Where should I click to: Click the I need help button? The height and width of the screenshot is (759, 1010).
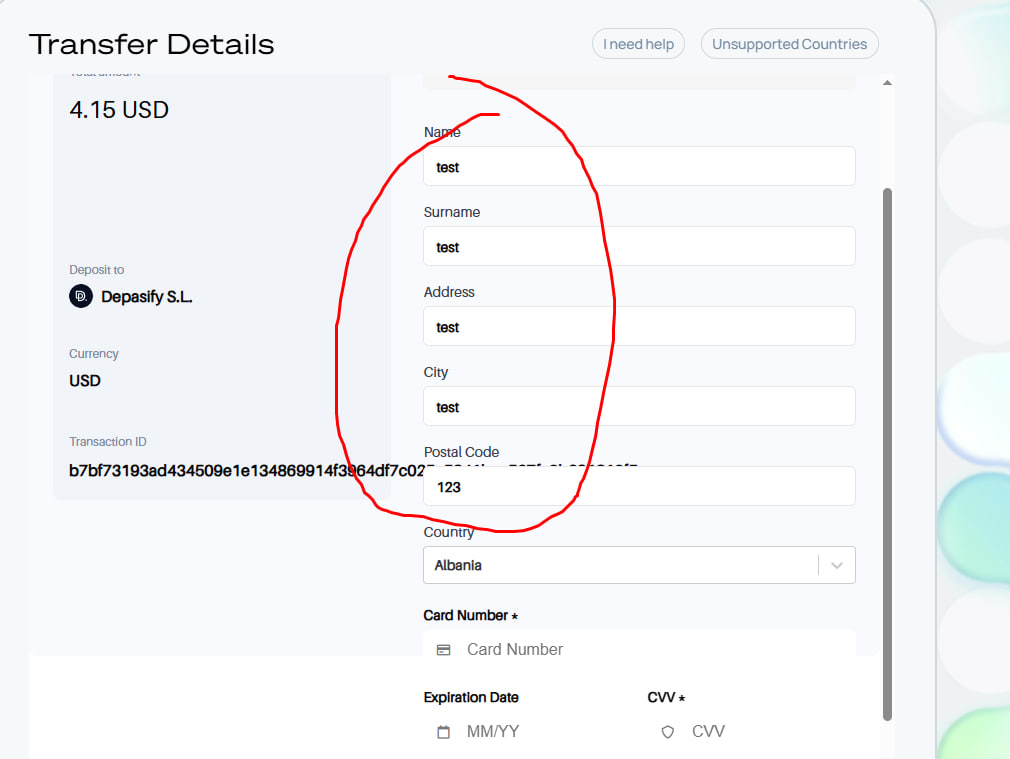click(x=638, y=44)
